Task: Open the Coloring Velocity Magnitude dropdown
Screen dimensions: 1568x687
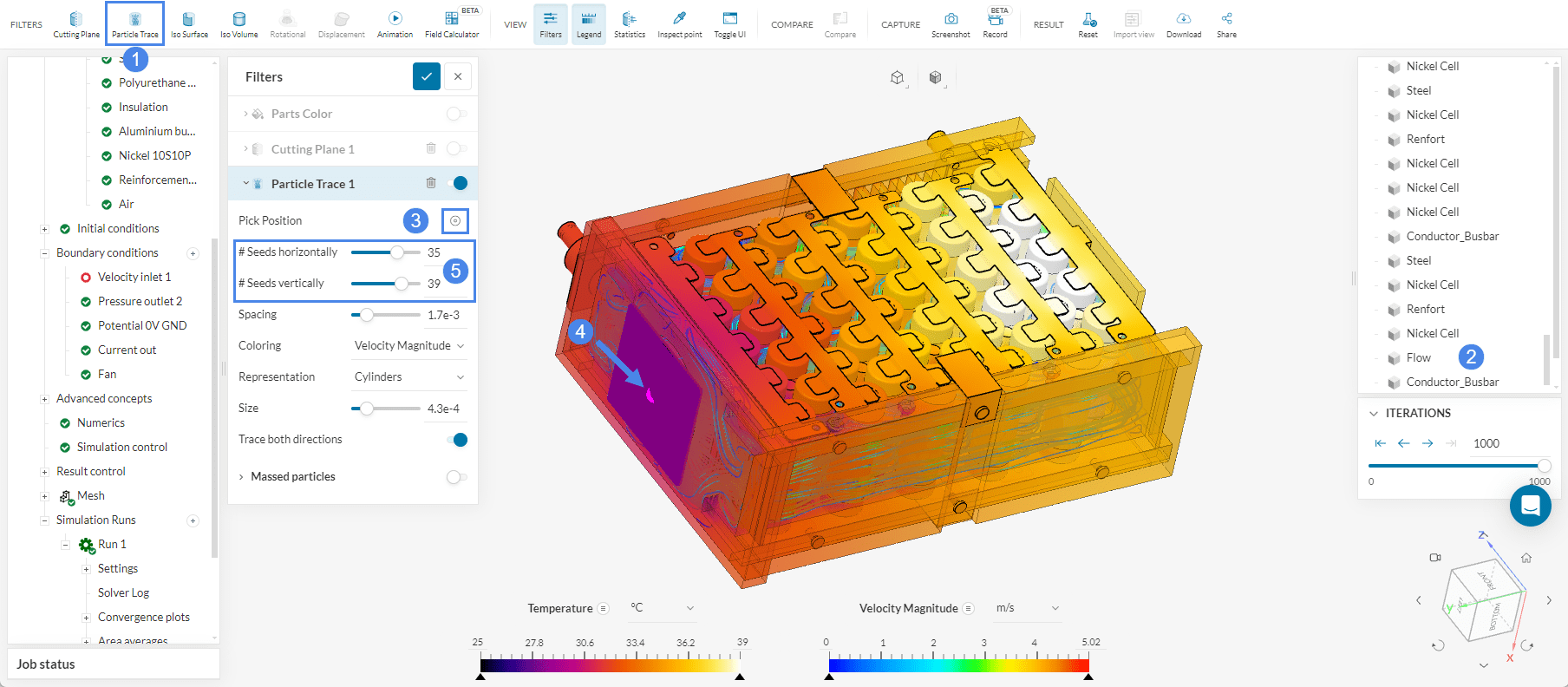Action: pyautogui.click(x=409, y=346)
